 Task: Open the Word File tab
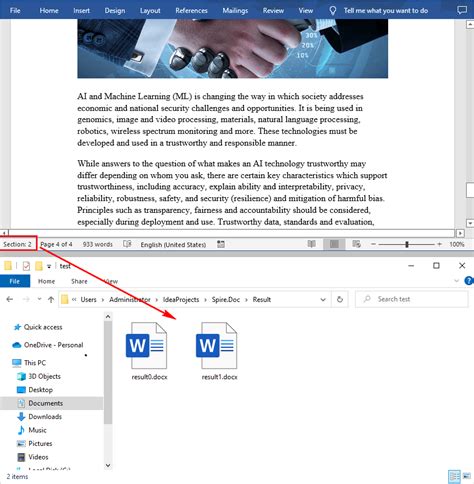tap(15, 11)
